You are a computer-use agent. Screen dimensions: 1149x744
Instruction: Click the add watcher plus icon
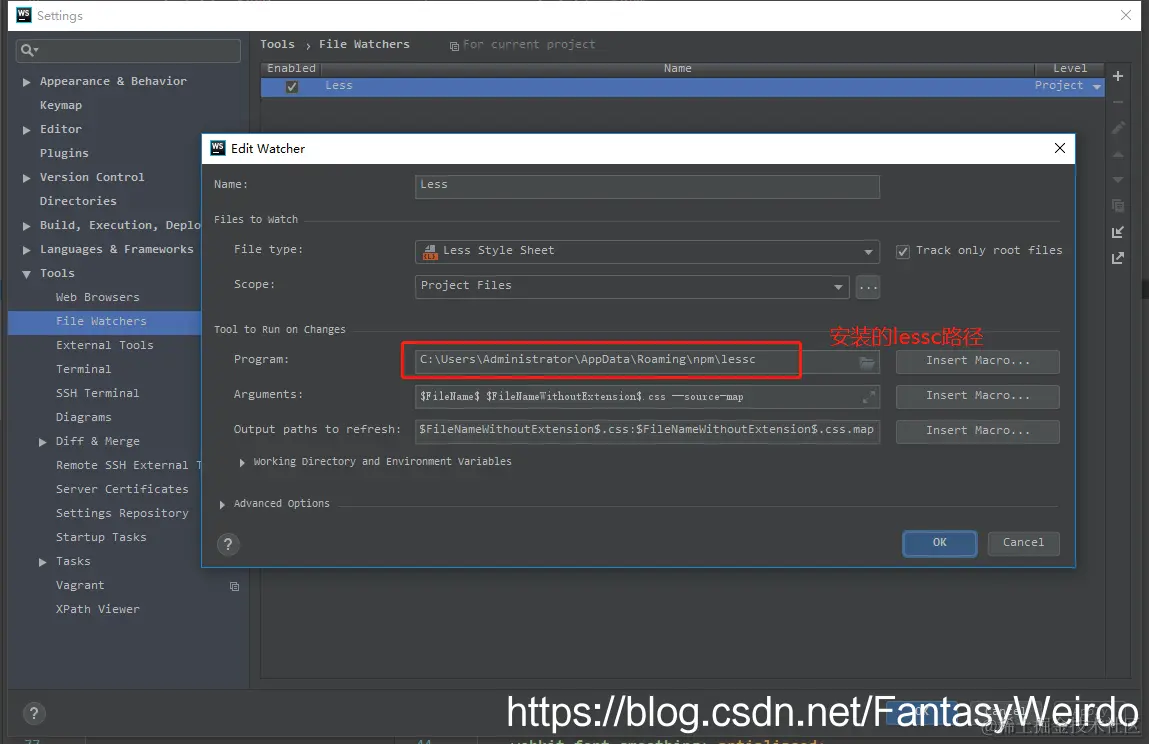tap(1117, 76)
